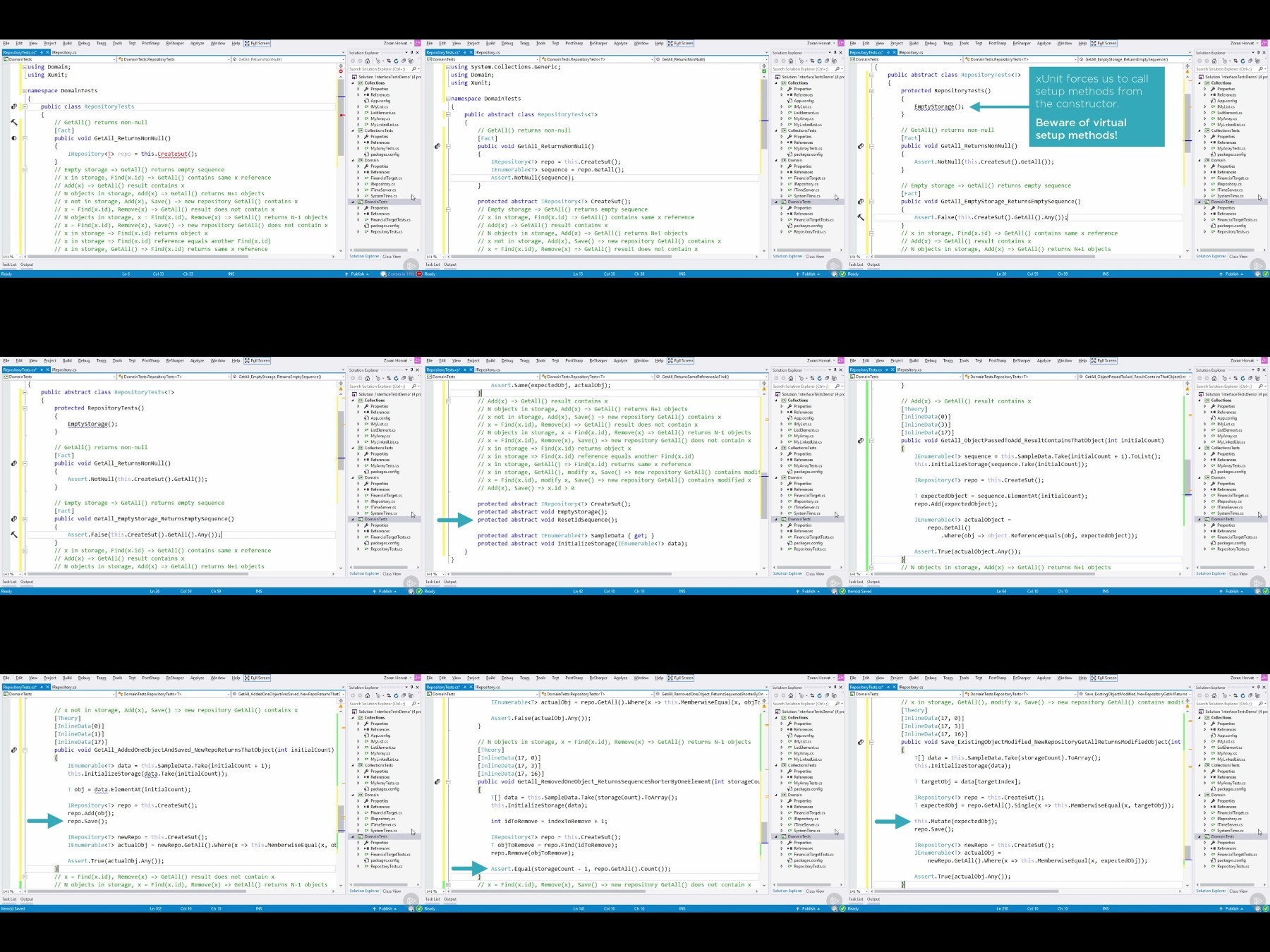Viewport: 1270px width, 952px height.
Task: Click half-circle gutter marker next to IRepository<T> repo method
Action: pyautogui.click(x=13, y=138)
